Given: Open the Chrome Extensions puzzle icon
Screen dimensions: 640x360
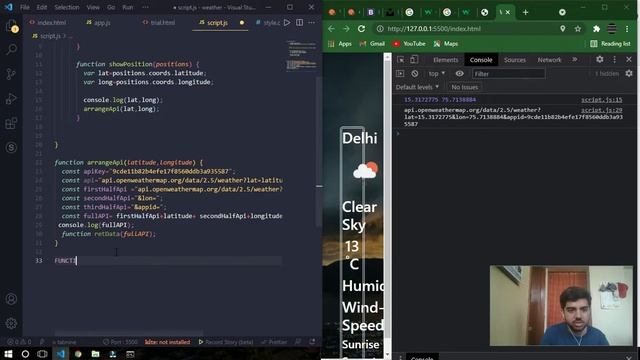Looking at the screenshot, I should point(596,29).
